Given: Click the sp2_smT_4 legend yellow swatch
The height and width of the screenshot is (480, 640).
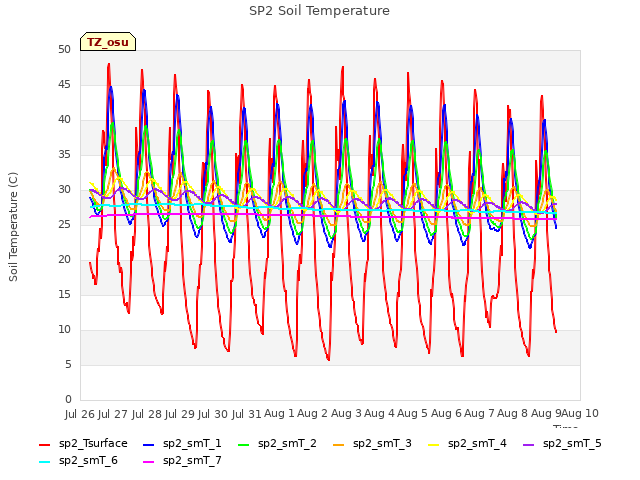Looking at the screenshot, I should pyautogui.click(x=433, y=444).
